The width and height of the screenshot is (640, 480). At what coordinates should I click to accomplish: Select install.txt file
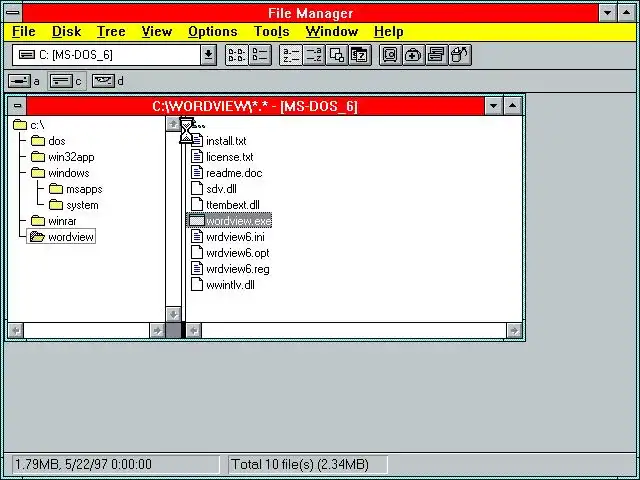[219, 141]
